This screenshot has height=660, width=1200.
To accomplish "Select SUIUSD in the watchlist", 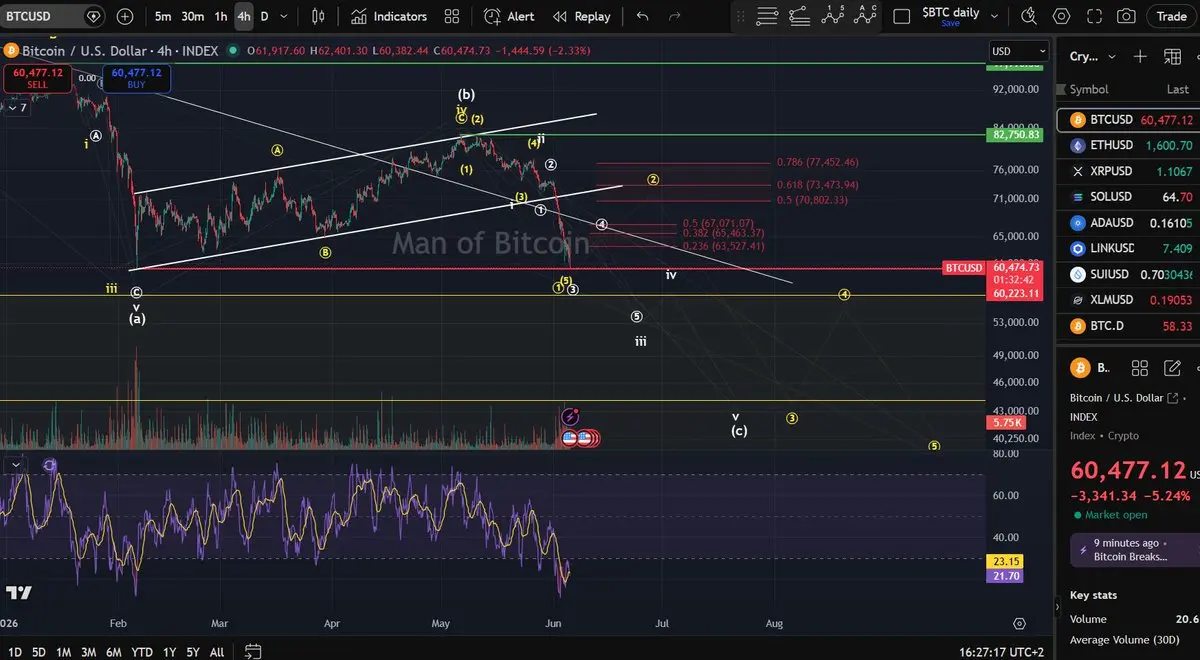I will pos(1130,274).
